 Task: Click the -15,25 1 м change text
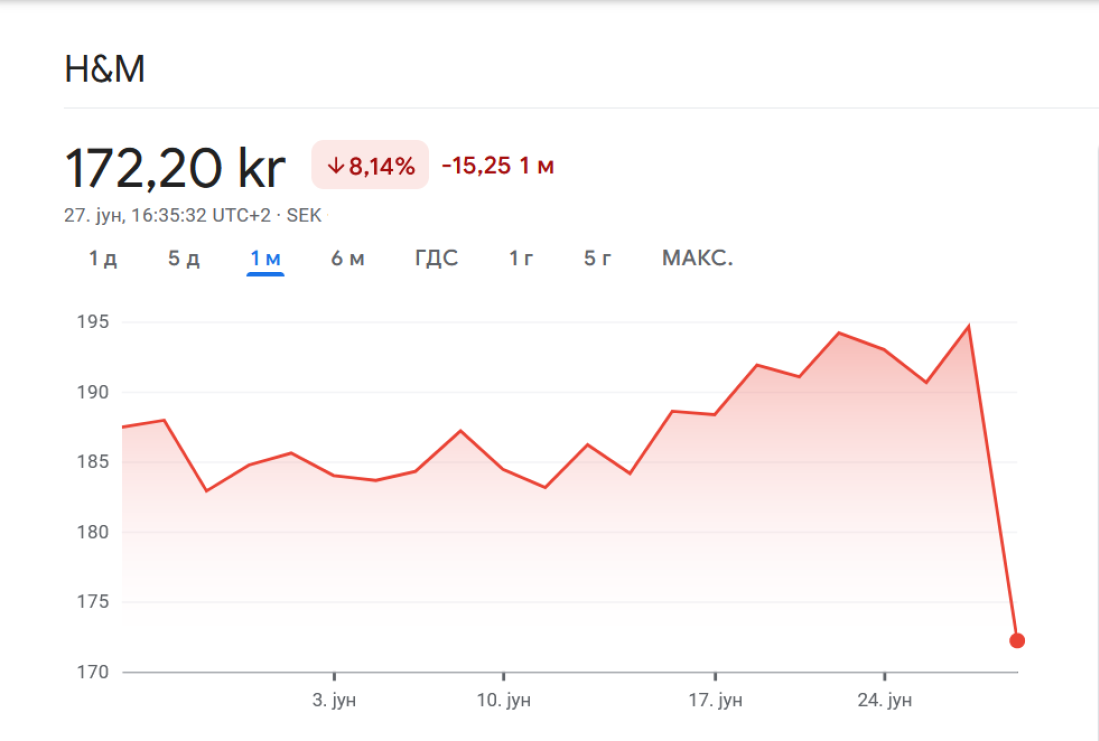(498, 166)
